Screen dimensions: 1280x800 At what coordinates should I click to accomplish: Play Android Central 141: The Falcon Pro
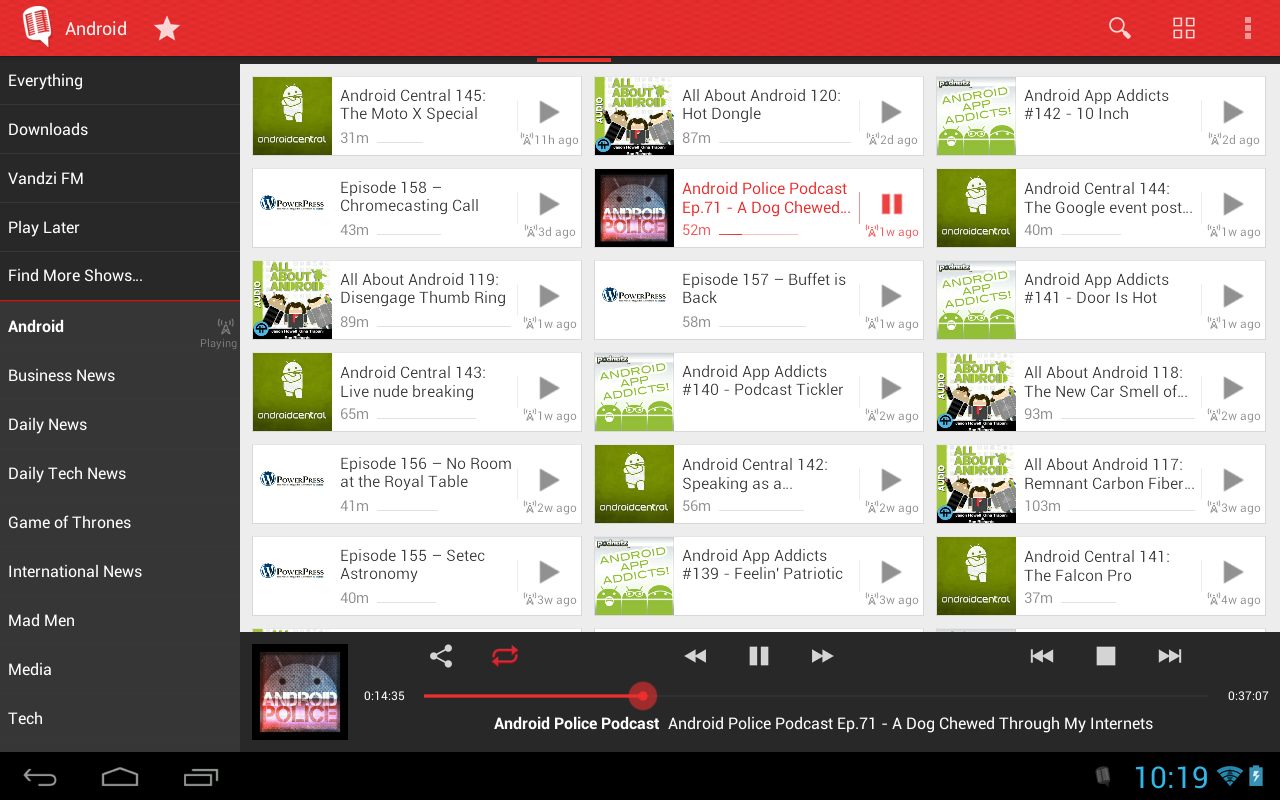1233,572
